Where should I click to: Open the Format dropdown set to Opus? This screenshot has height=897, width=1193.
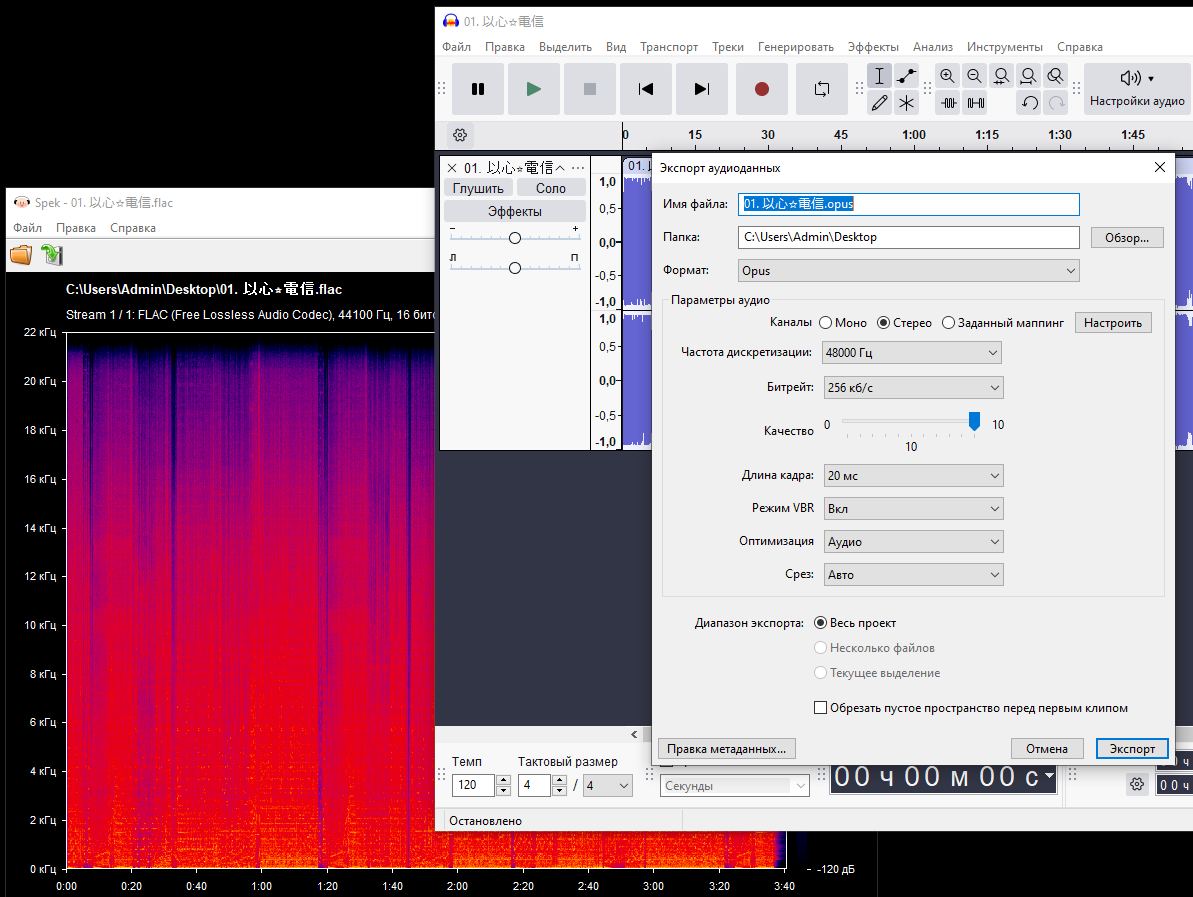(908, 271)
